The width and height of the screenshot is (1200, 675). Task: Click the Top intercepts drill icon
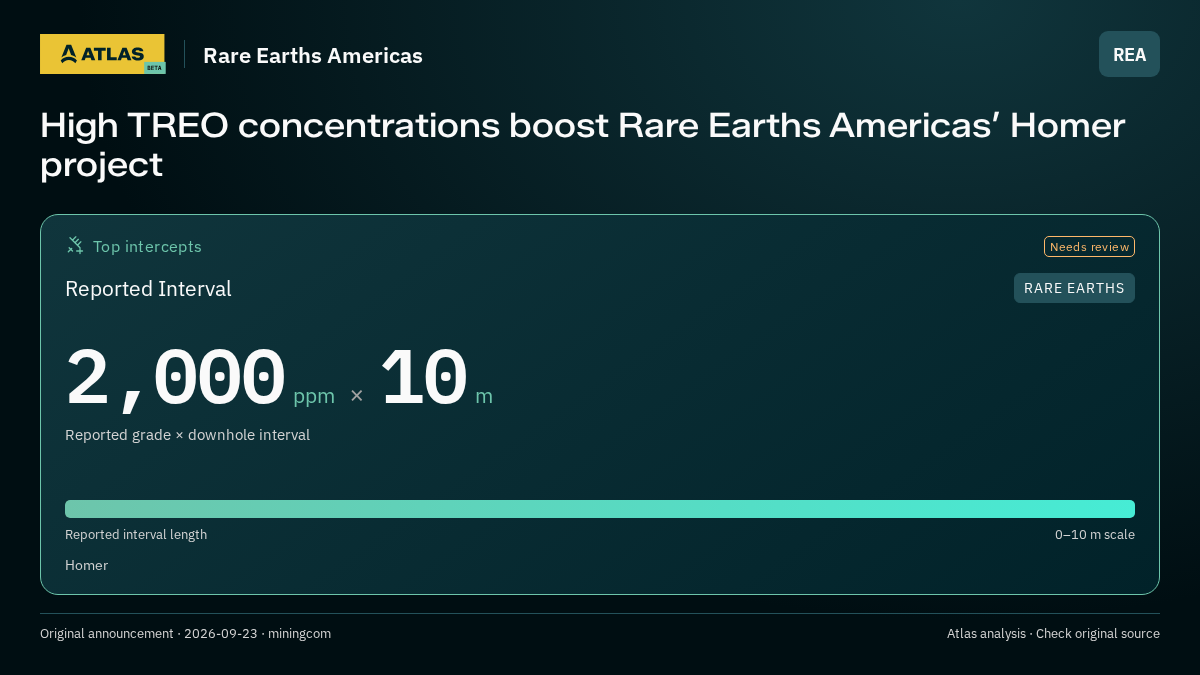tap(75, 245)
